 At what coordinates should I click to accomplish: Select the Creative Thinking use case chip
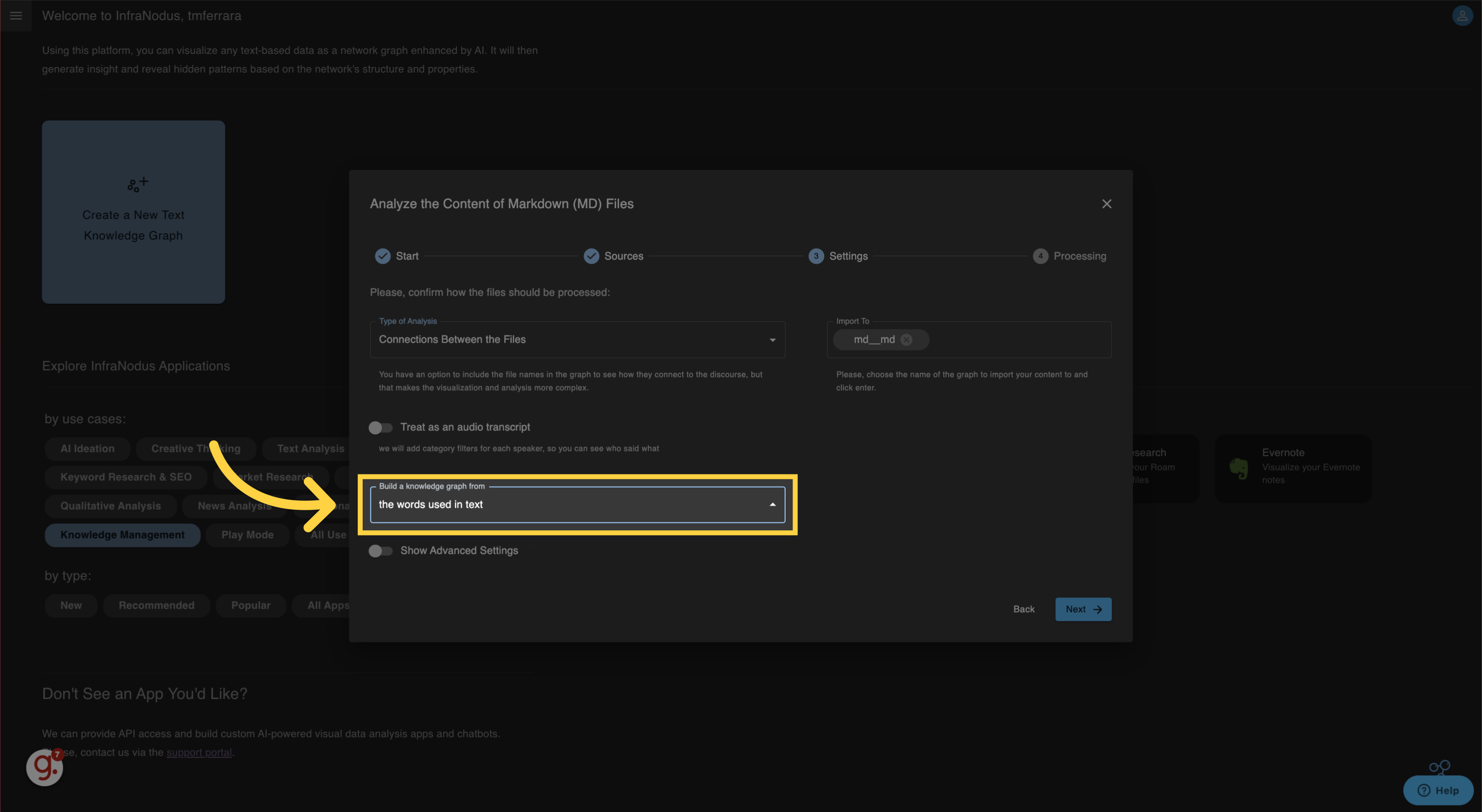[x=196, y=448]
